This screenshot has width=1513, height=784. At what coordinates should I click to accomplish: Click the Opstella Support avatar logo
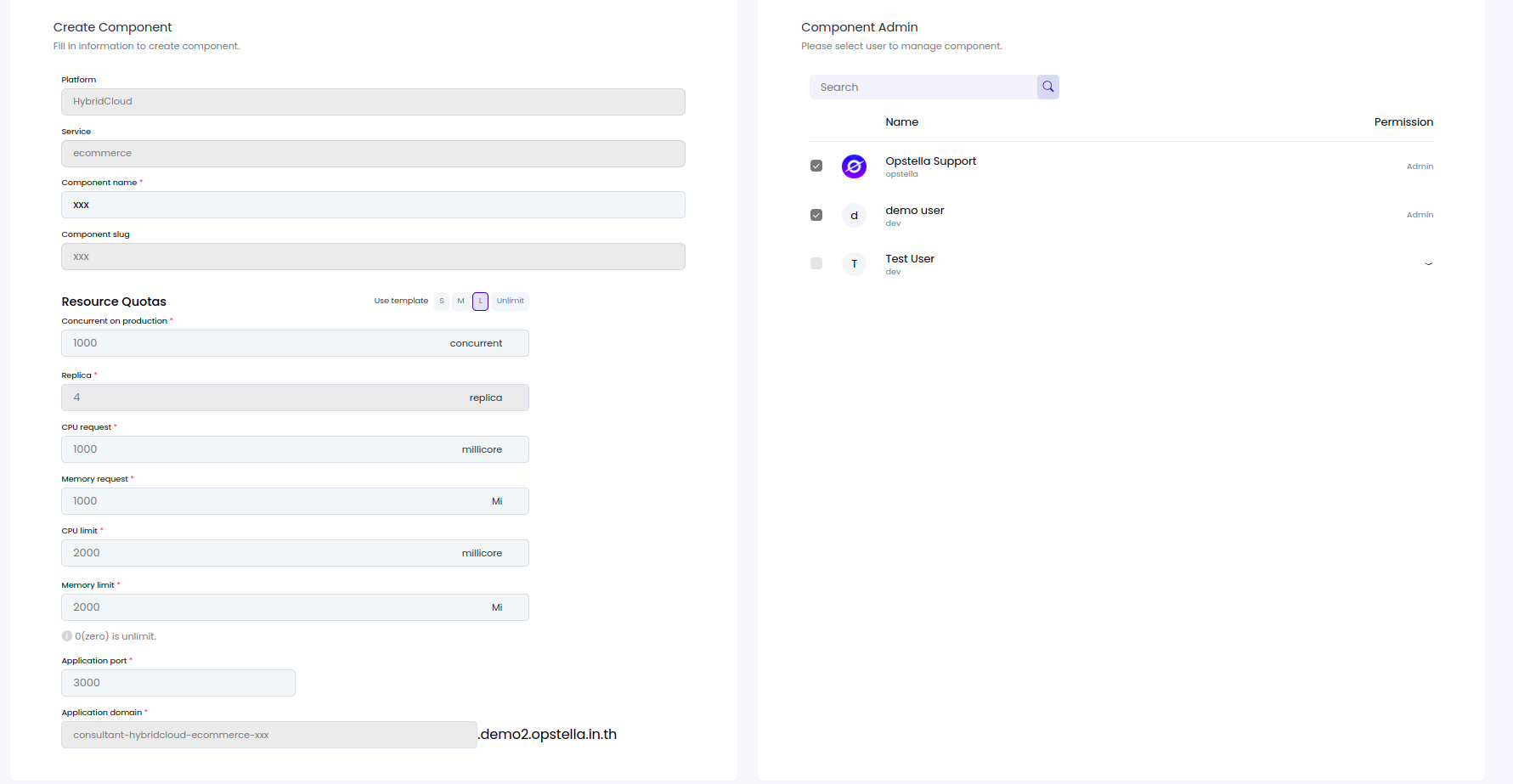pos(854,166)
